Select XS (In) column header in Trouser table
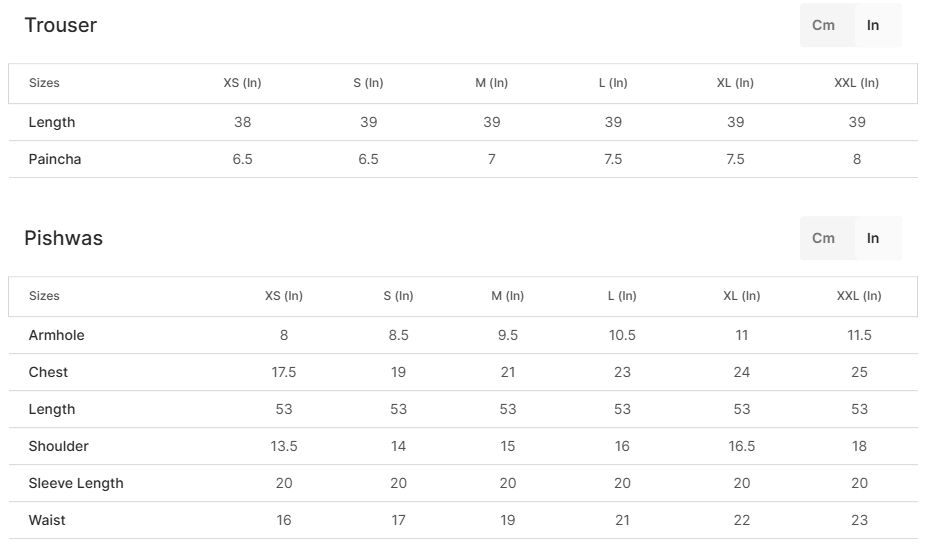 (x=242, y=83)
